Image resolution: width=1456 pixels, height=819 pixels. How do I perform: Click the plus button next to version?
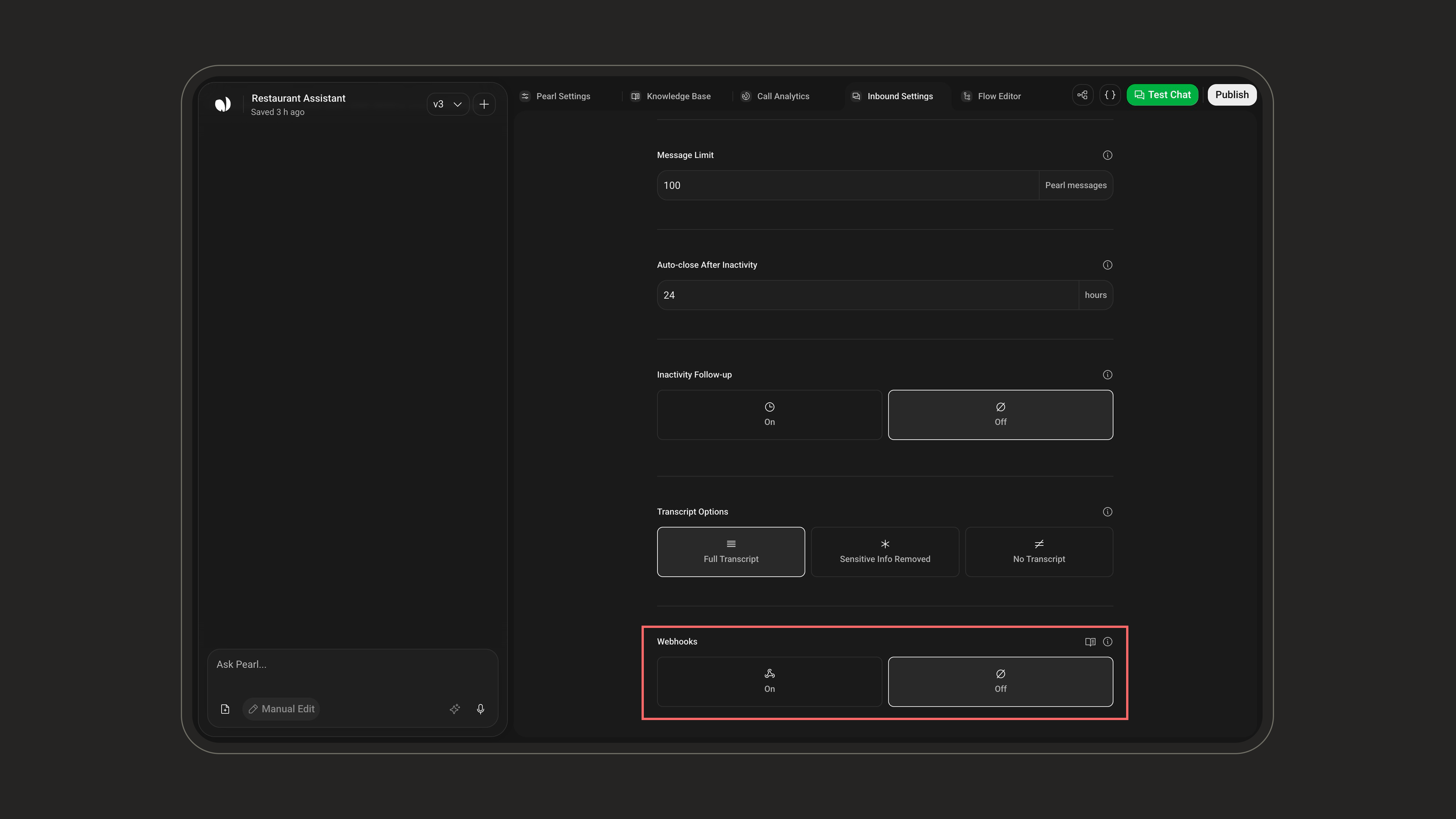[484, 104]
